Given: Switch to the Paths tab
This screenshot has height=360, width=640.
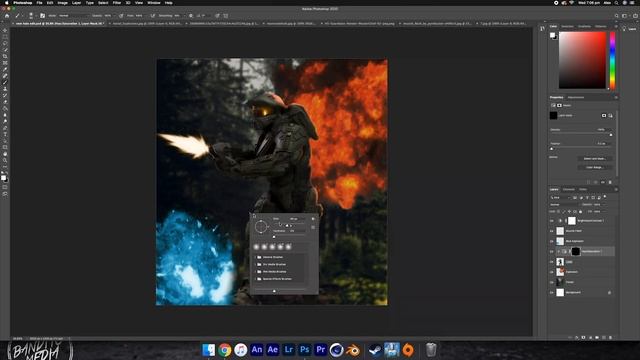Looking at the screenshot, I should tap(583, 189).
